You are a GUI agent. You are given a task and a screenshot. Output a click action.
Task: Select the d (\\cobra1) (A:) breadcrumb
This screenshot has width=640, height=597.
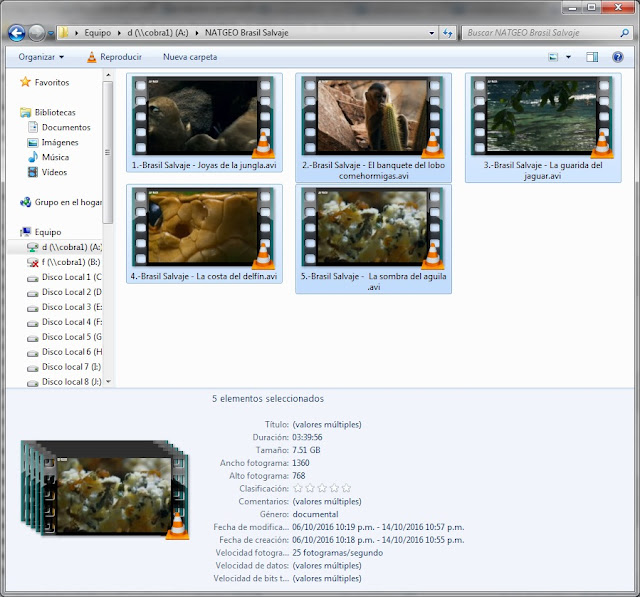point(158,33)
